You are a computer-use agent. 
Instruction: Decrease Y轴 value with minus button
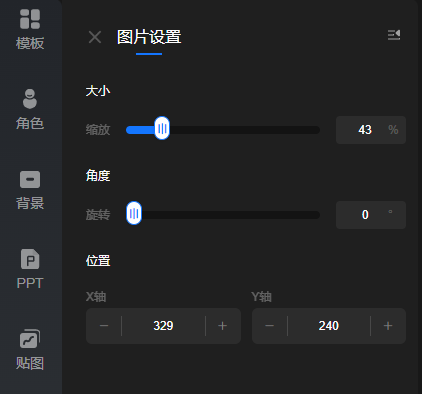point(270,326)
